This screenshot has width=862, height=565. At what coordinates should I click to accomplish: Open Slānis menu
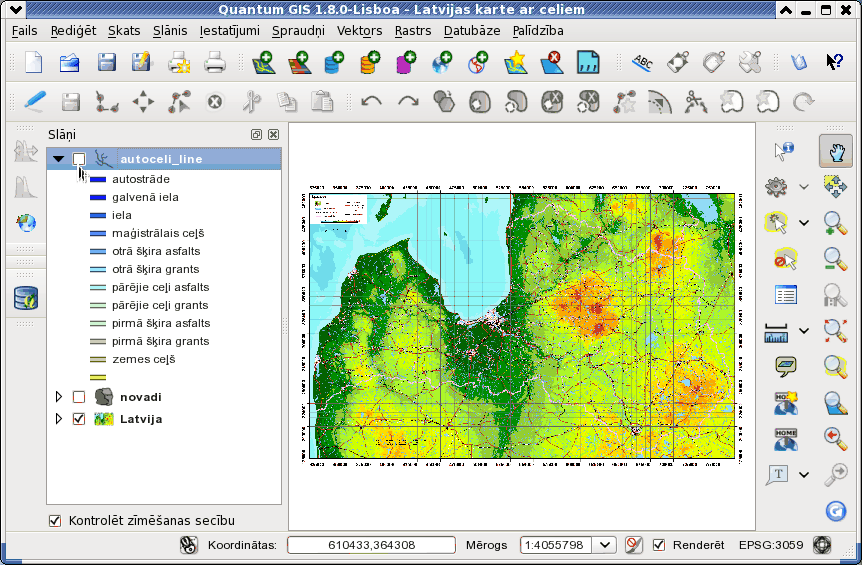pyautogui.click(x=170, y=31)
